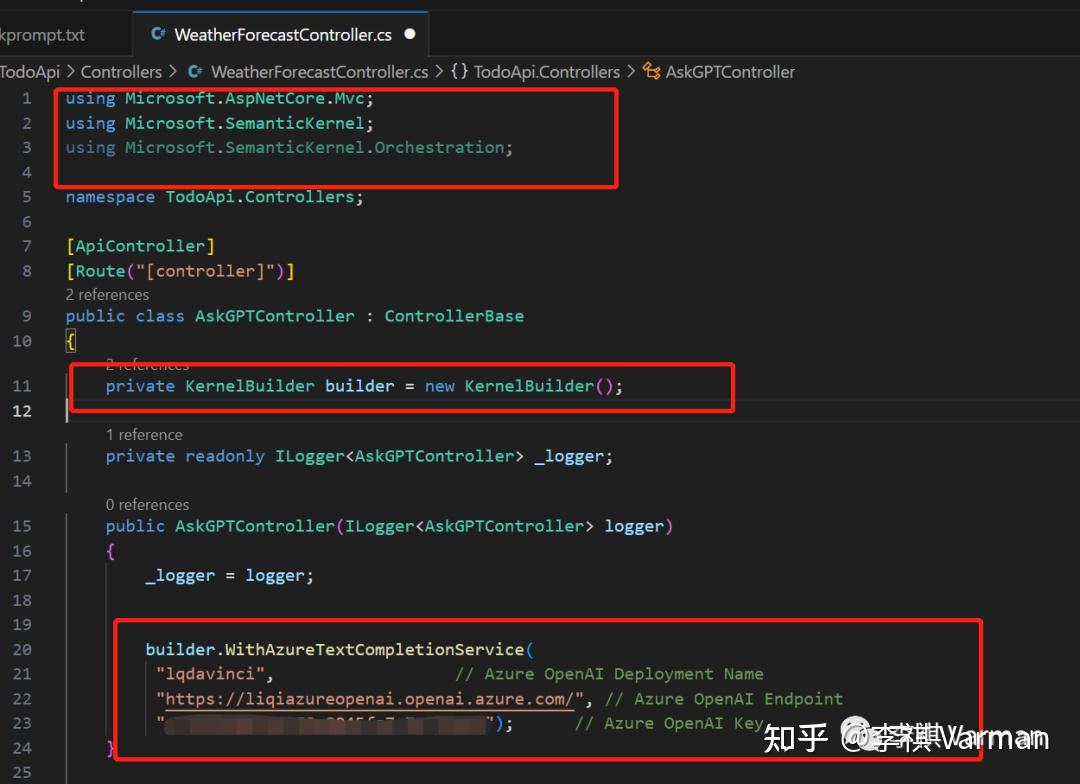
Task: Click the [ApiController] attribute
Action: click(x=141, y=246)
